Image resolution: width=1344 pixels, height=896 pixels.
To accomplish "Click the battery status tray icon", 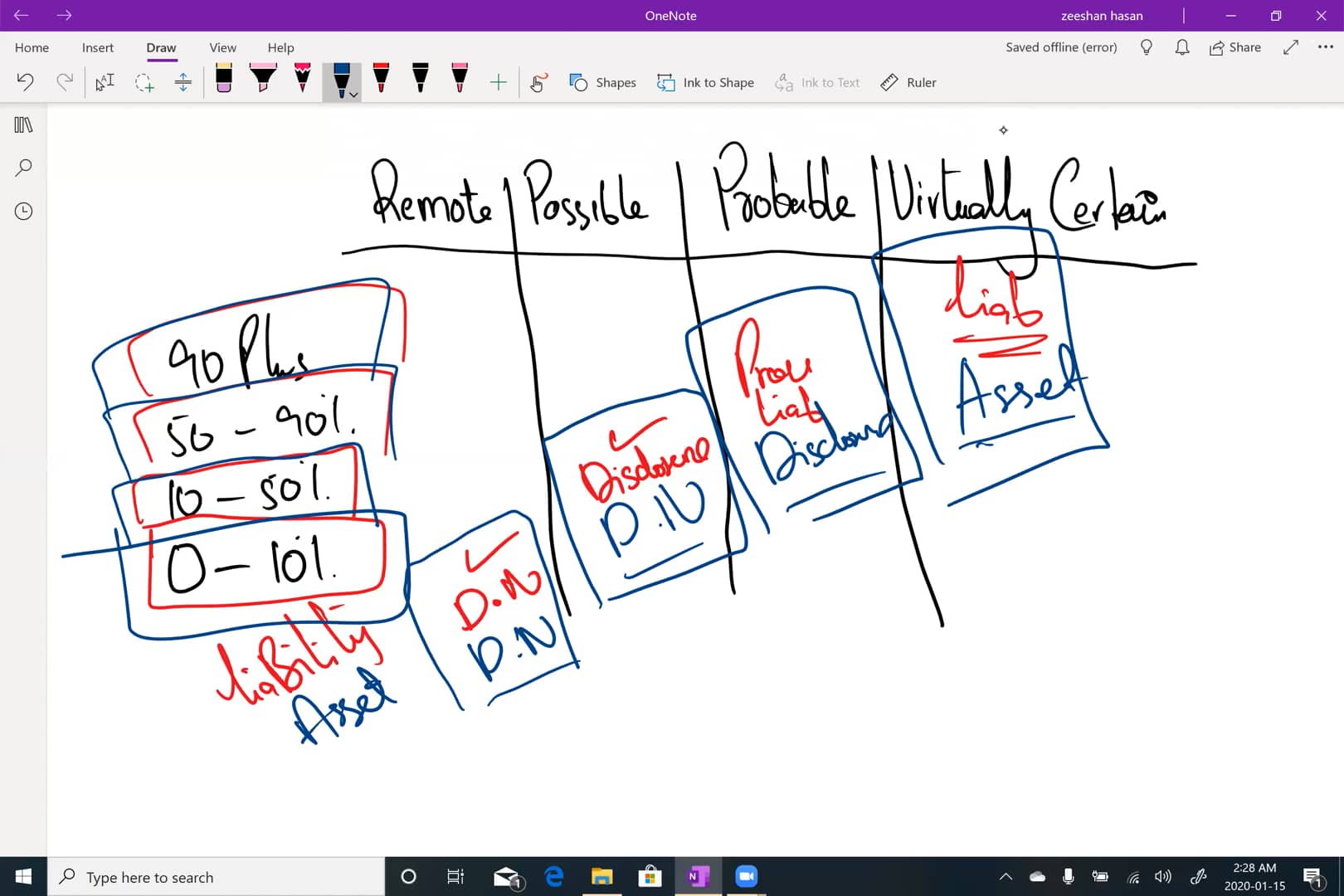I will tap(1100, 877).
